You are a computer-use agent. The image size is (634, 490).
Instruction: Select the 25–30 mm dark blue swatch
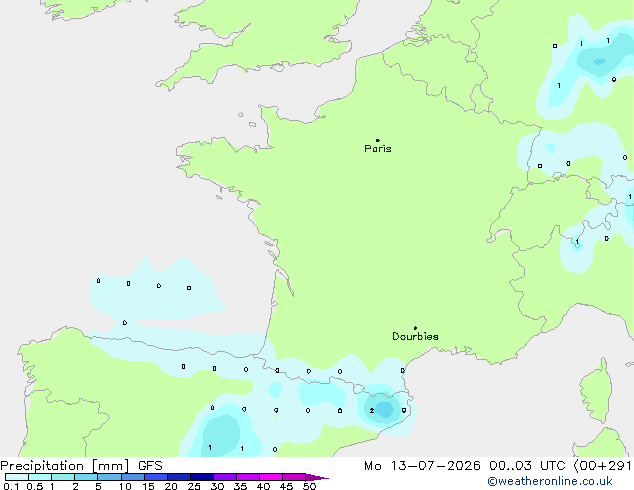201,477
